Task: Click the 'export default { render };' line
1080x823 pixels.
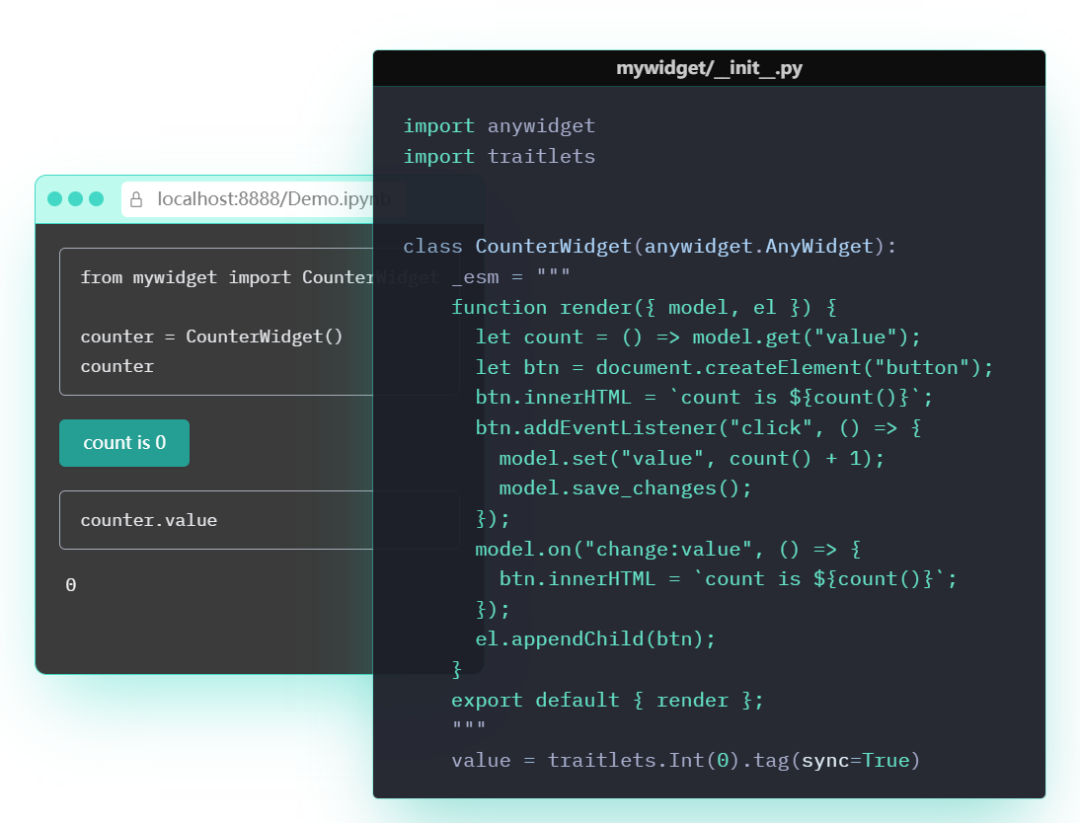Action: [608, 700]
